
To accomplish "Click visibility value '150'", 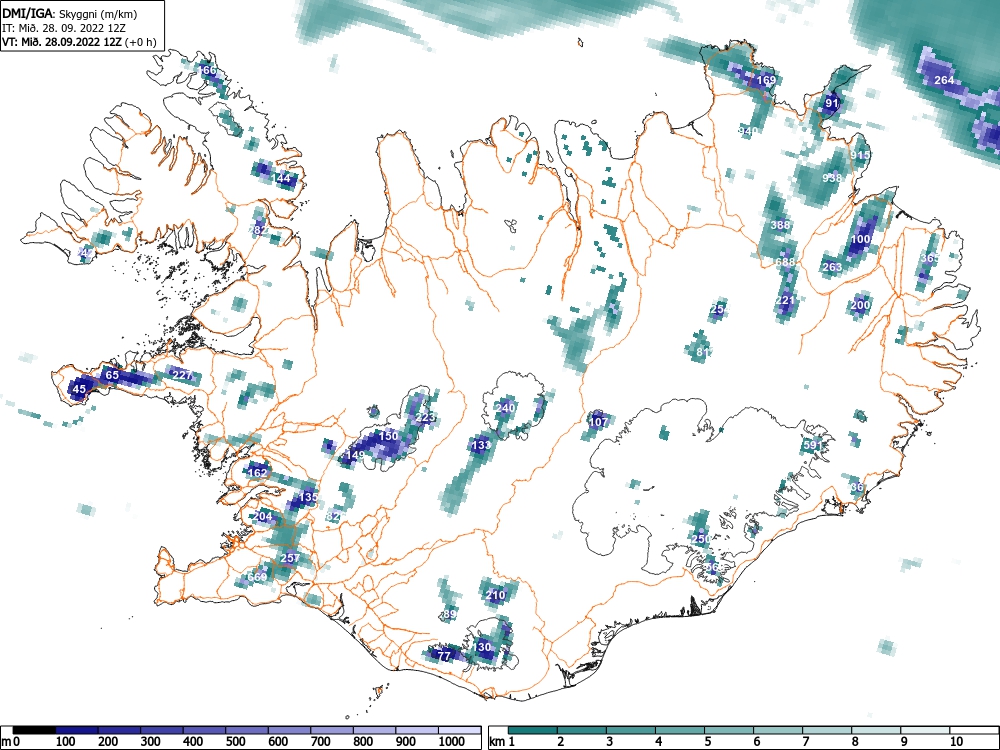I will click(388, 436).
